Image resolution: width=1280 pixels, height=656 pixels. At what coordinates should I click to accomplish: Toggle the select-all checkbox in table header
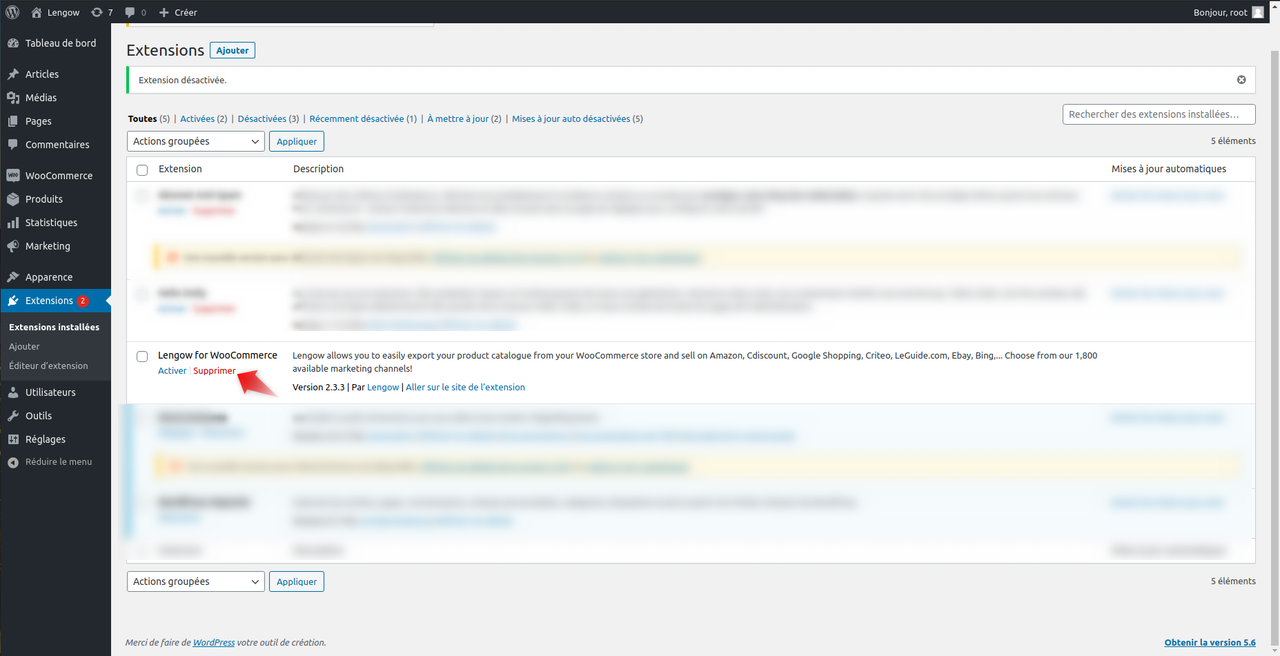click(x=142, y=170)
